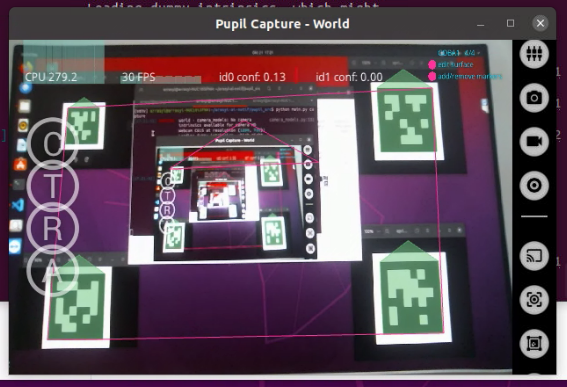Open the Video Source camera icon
Screen dimensions: 567x387
pos(534,98)
